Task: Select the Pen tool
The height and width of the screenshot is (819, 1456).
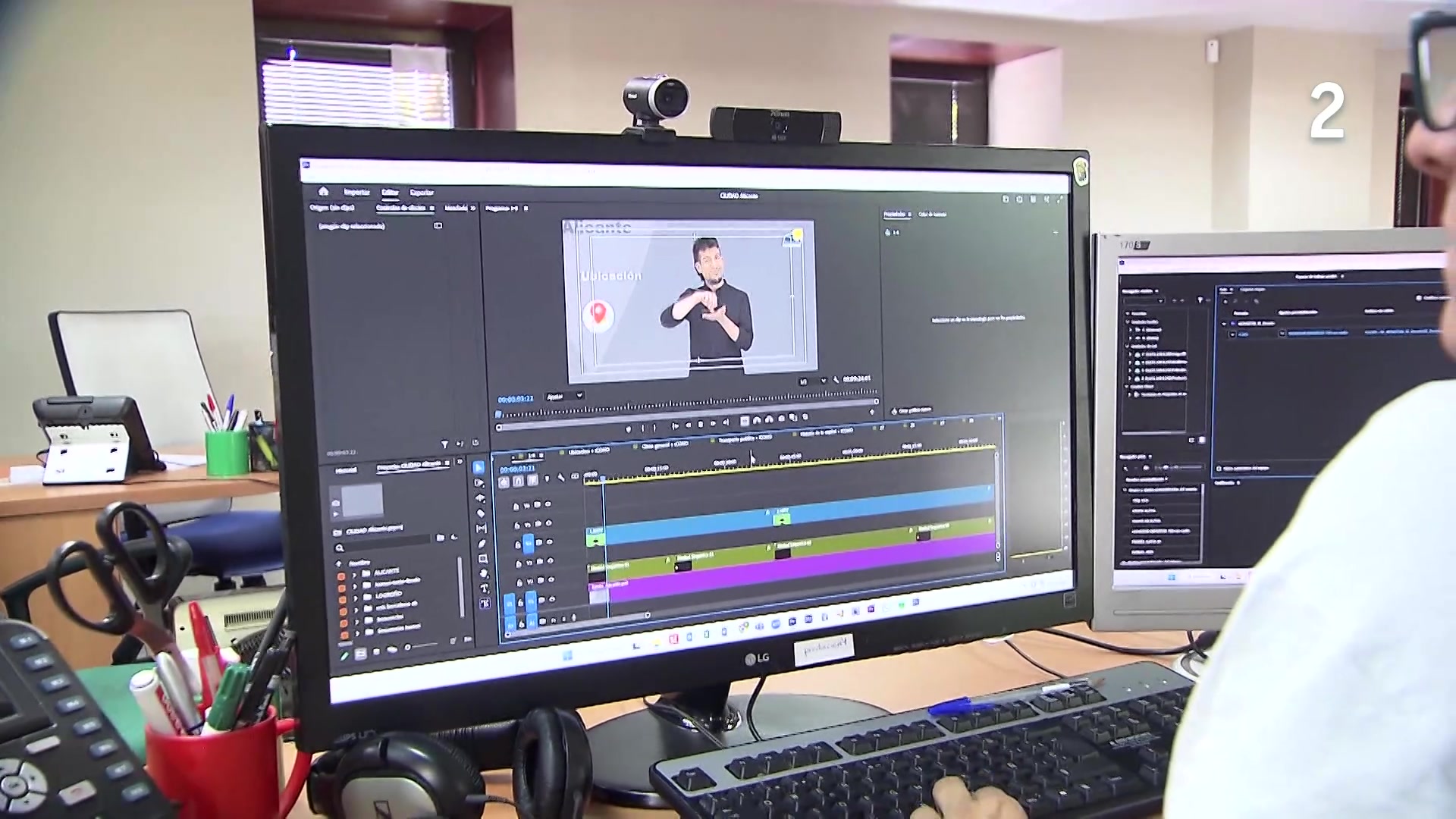Action: [x=482, y=544]
